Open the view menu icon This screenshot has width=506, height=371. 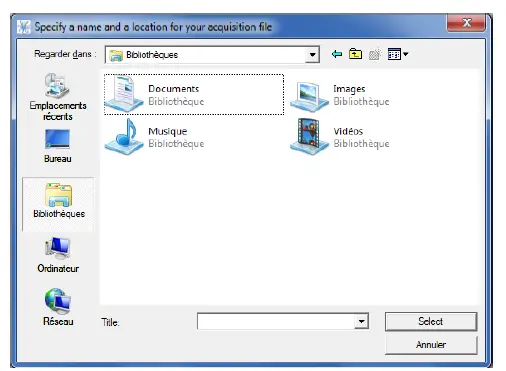coord(394,54)
